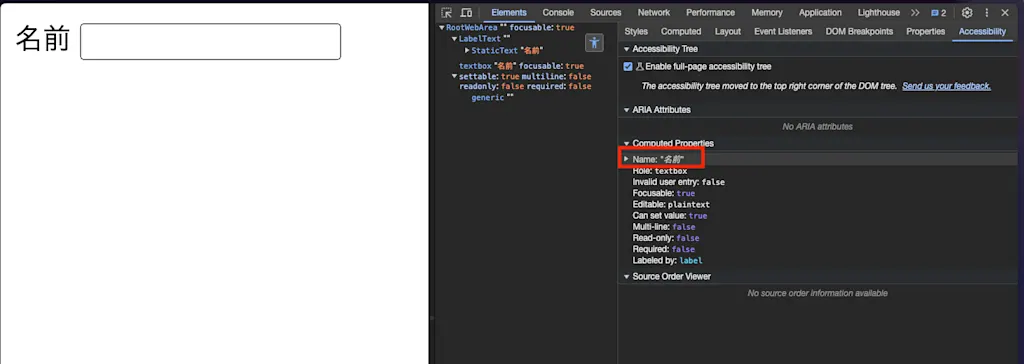This screenshot has height=364, width=1024.
Task: Select the Layout sidebar tab
Action: point(728,31)
